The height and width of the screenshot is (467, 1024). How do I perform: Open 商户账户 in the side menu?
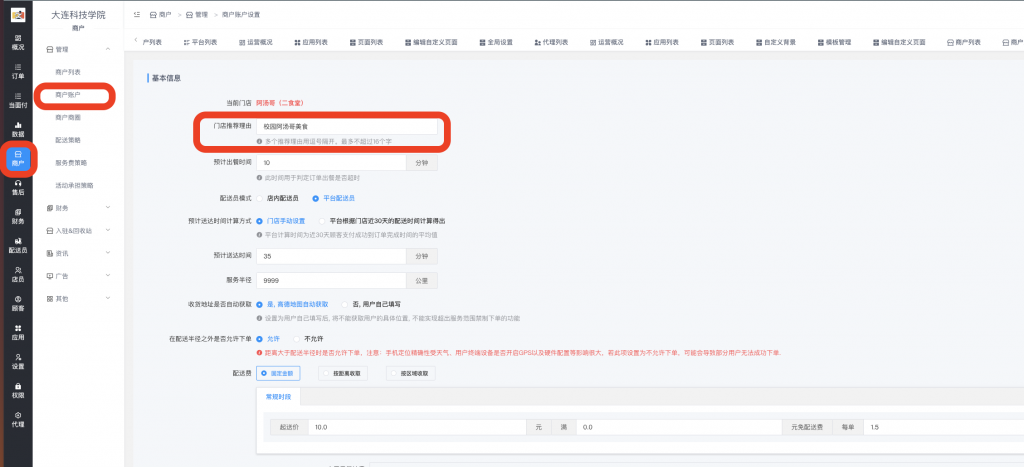point(68,95)
